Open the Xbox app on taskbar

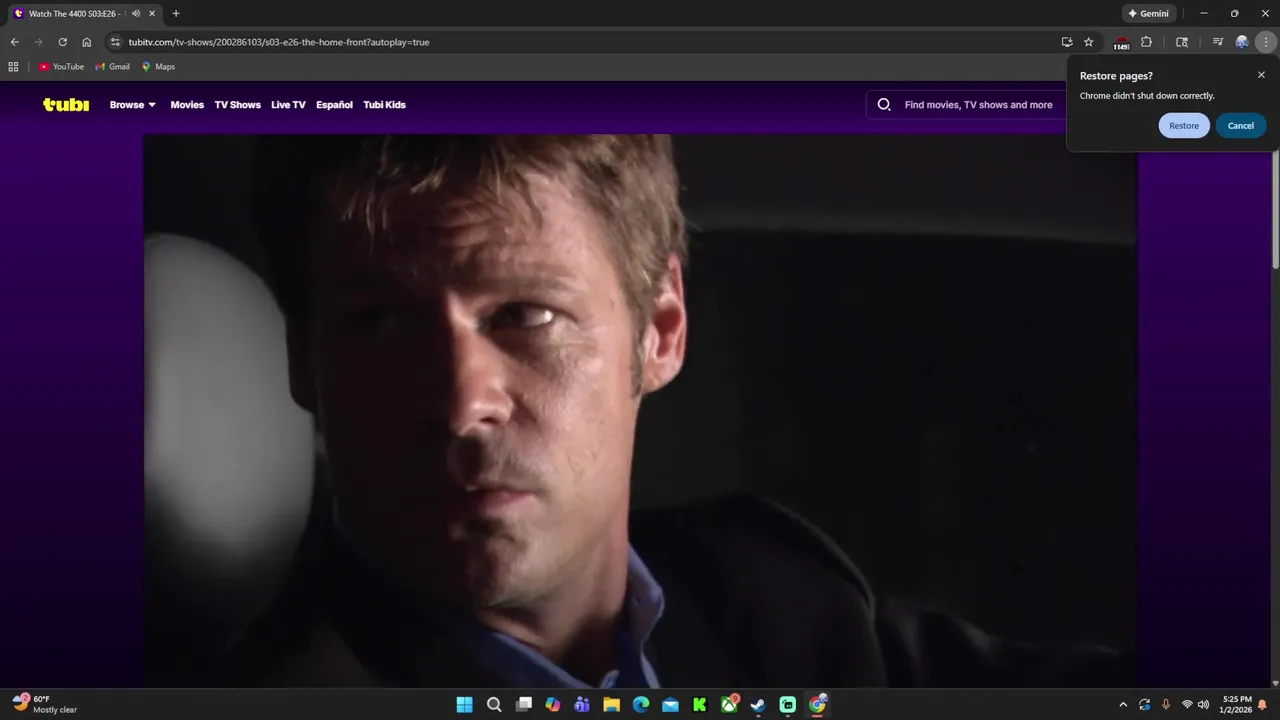pos(729,704)
